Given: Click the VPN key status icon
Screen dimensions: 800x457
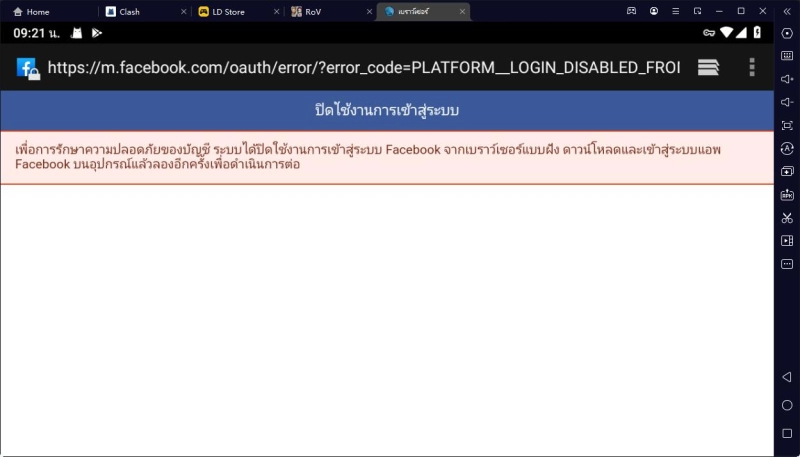Looking at the screenshot, I should pos(709,33).
